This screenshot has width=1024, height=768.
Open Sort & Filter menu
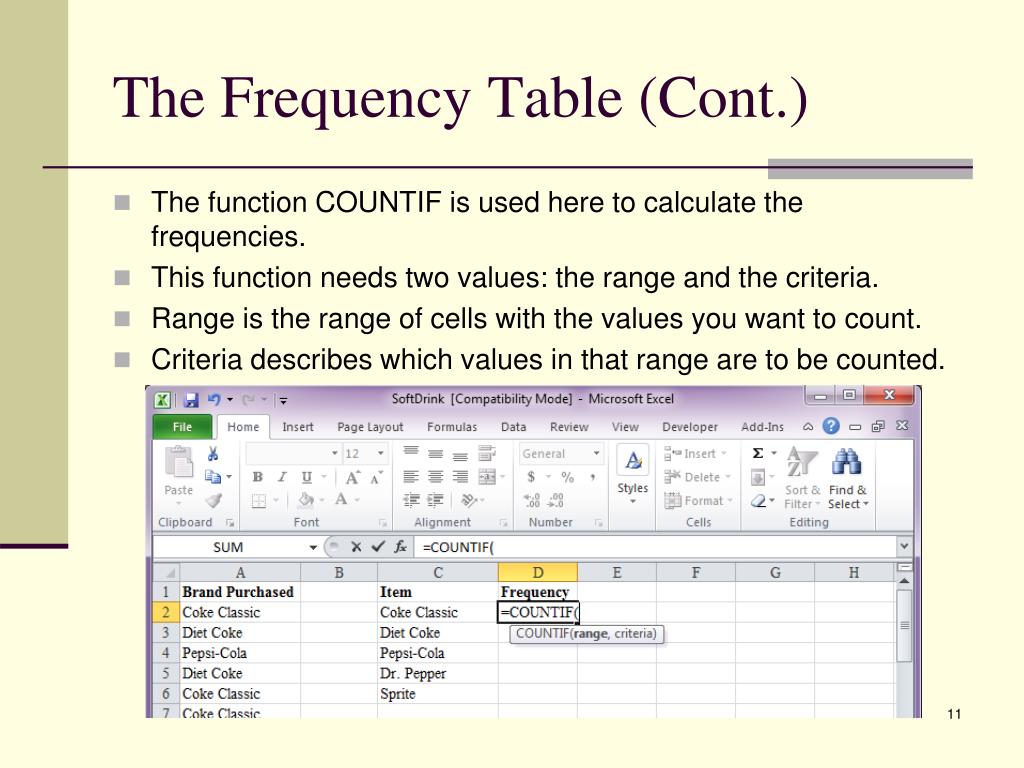[802, 478]
